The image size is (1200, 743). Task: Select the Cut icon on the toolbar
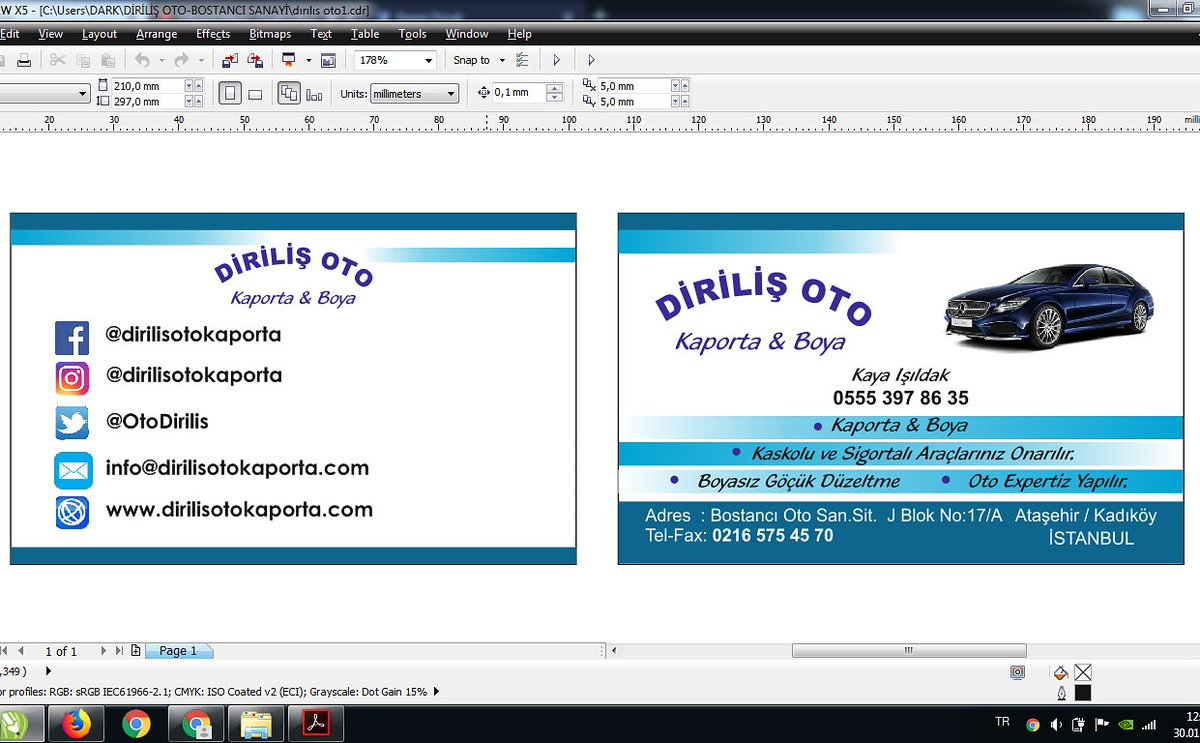pos(59,60)
